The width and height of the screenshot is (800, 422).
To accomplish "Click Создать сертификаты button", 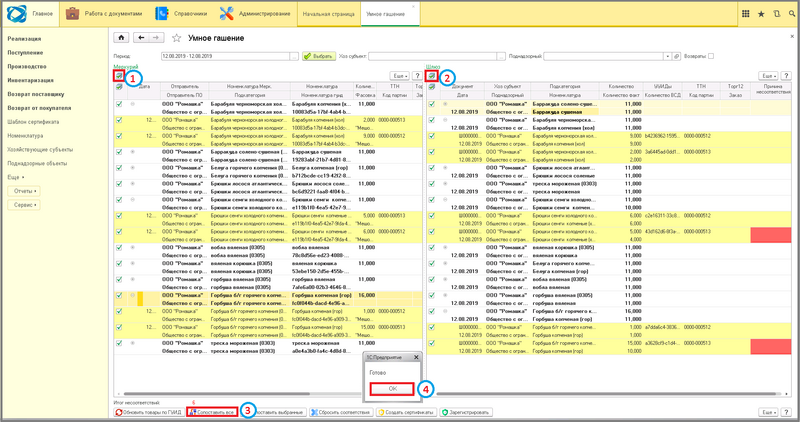I will [x=406, y=412].
